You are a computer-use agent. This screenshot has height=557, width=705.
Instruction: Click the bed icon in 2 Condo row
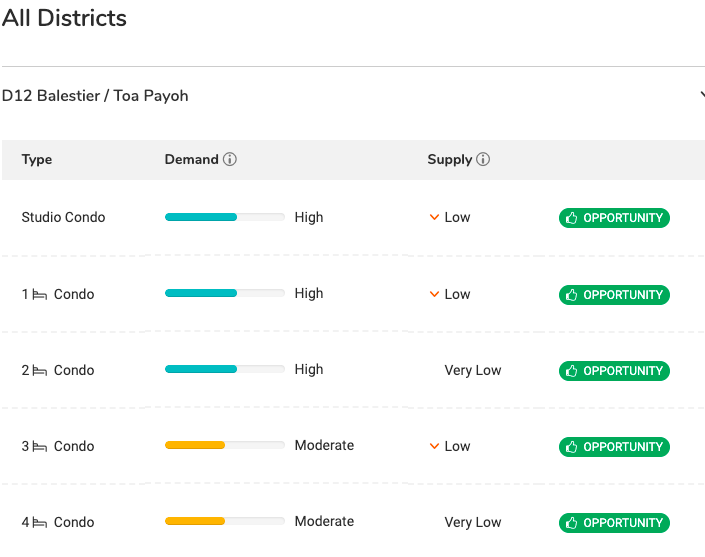(x=40, y=371)
